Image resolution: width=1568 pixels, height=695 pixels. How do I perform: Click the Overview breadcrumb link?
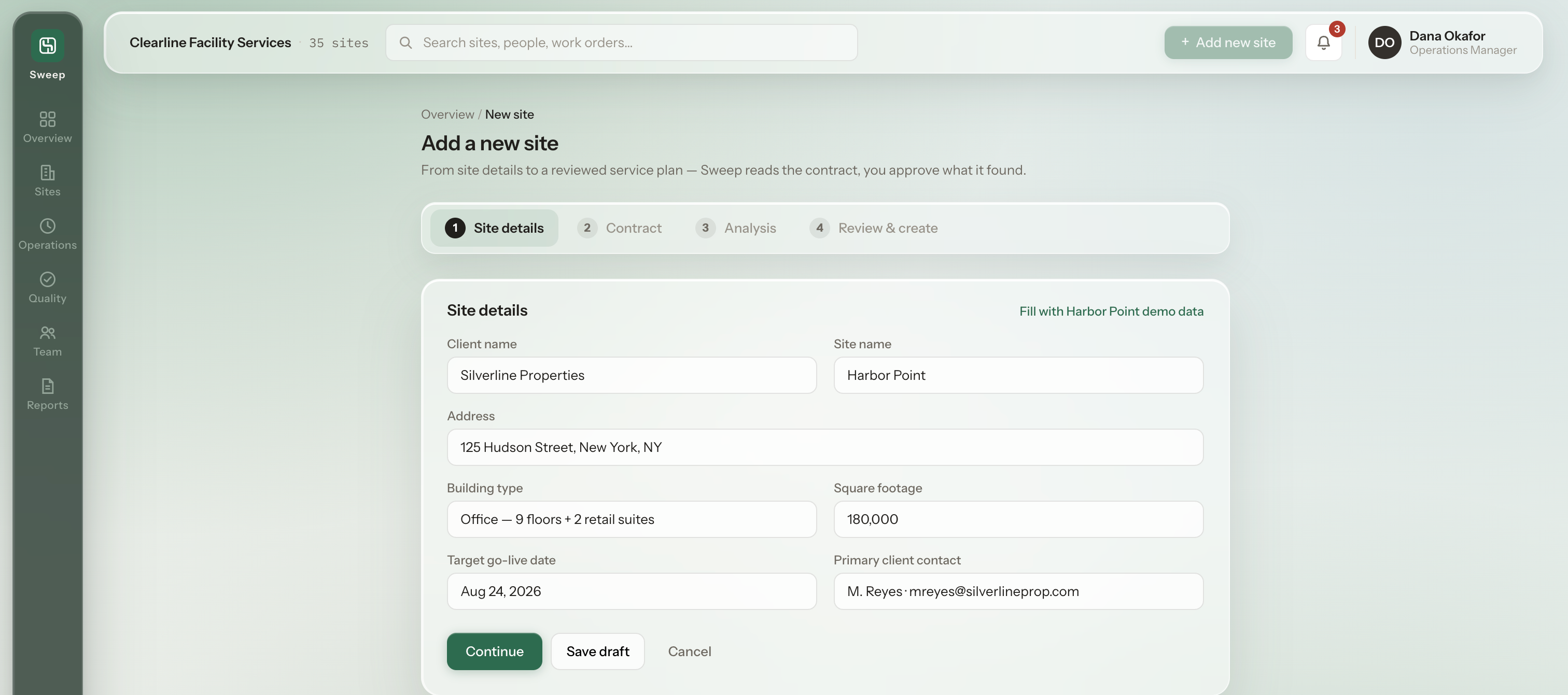click(447, 115)
